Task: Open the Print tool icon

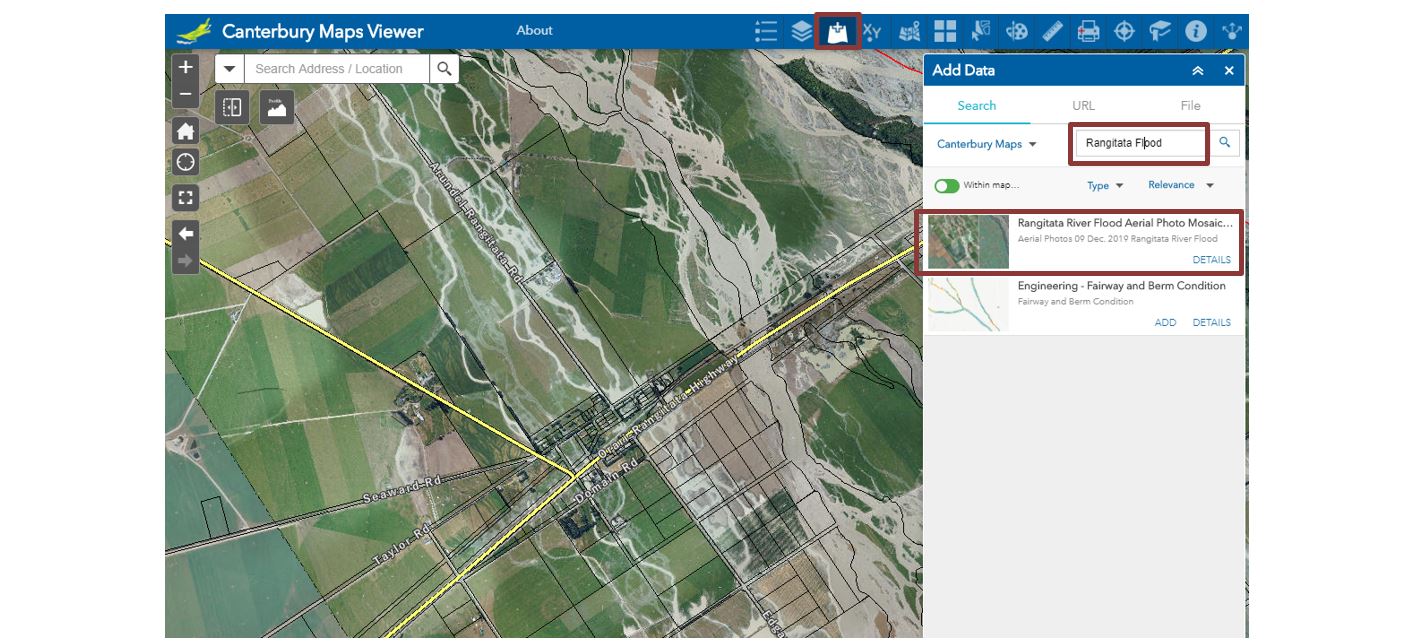Action: pos(1088,31)
